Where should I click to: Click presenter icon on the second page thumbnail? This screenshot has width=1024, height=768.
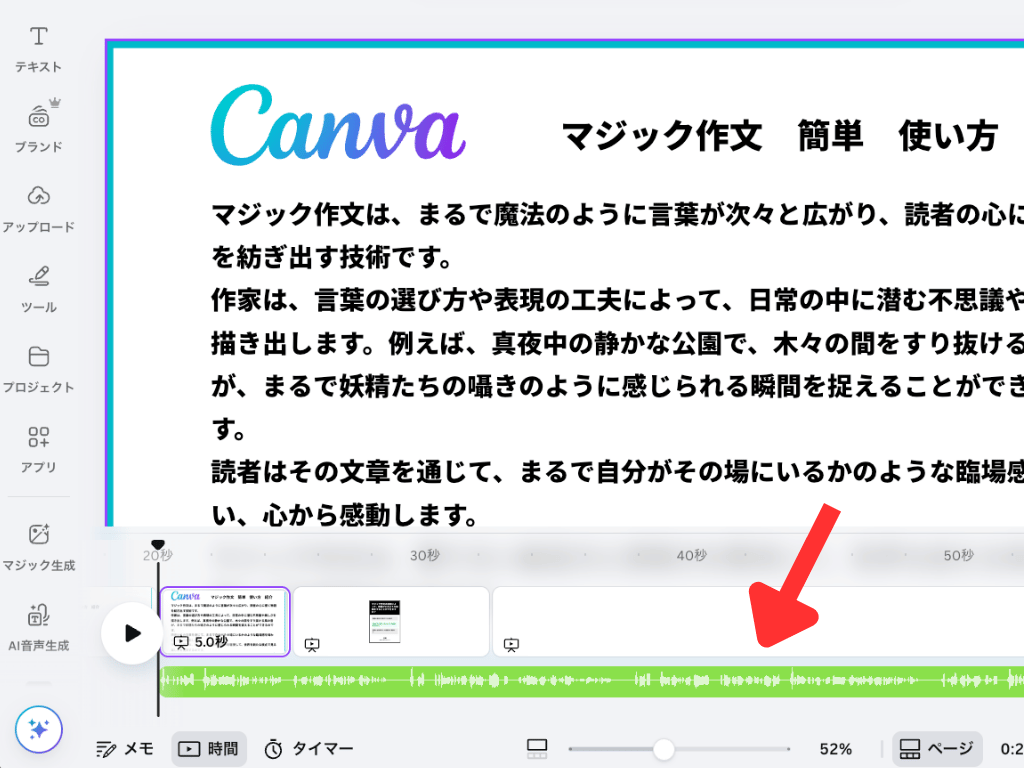click(x=312, y=645)
